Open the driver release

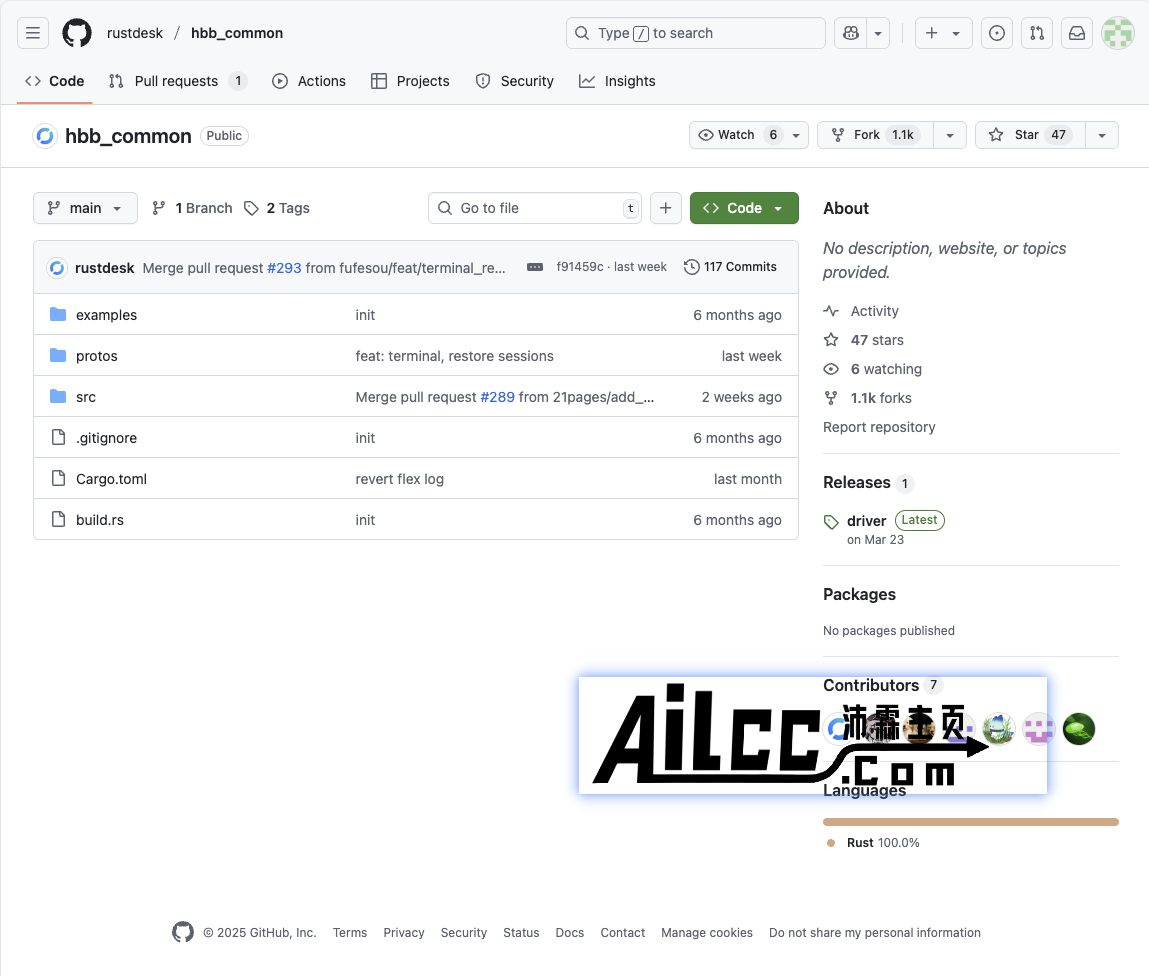pyautogui.click(x=866, y=521)
